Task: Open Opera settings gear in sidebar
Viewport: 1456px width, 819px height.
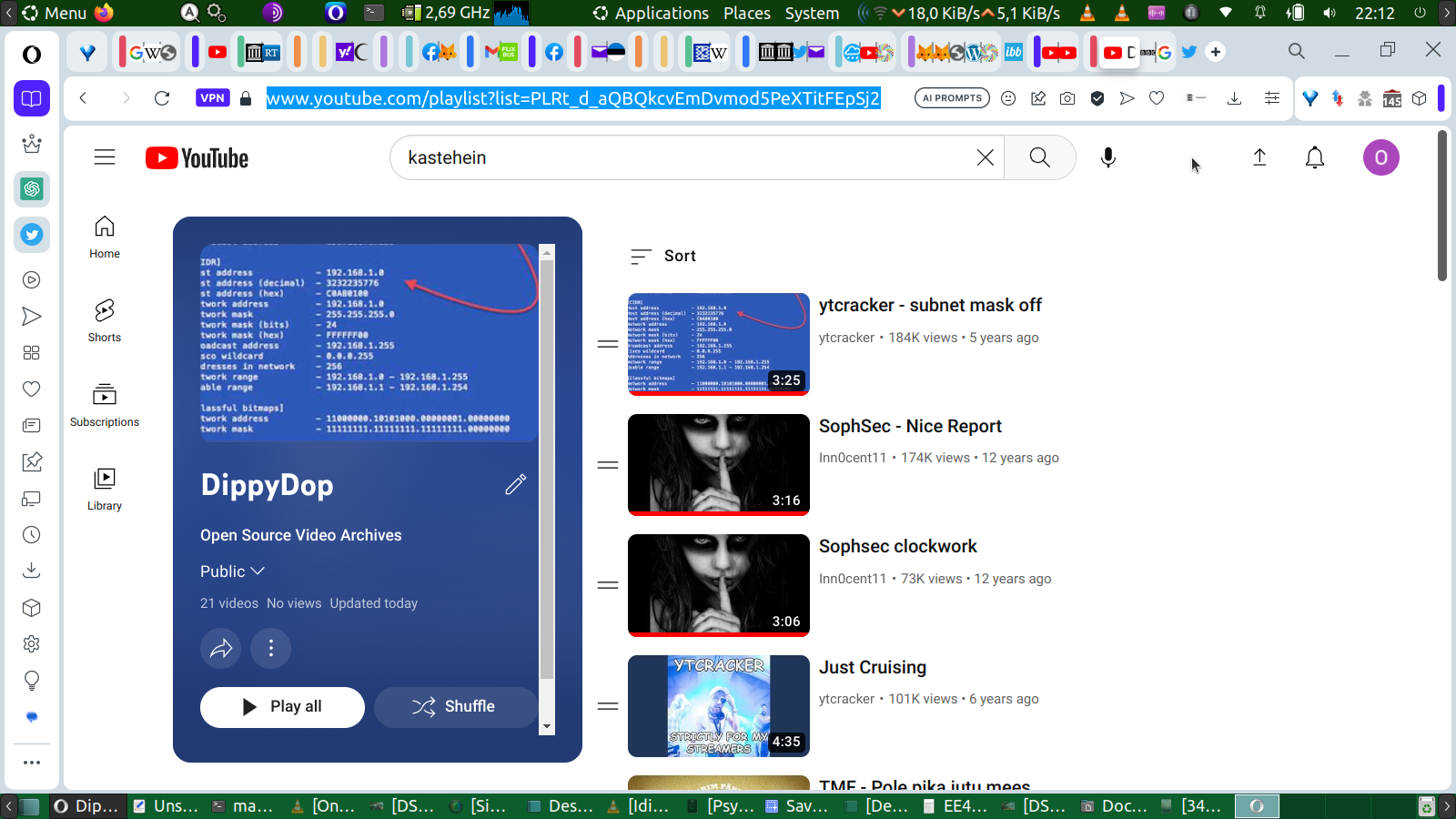Action: tap(32, 644)
